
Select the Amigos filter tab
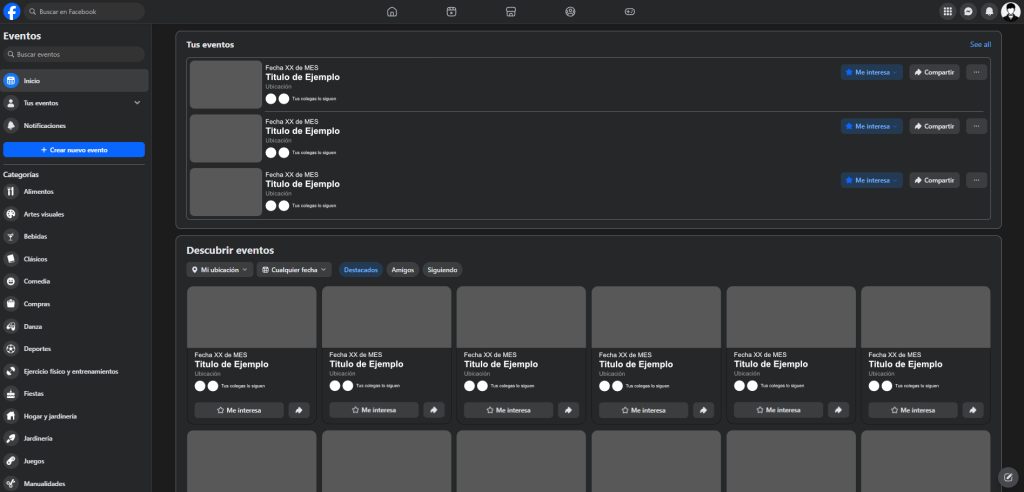pos(403,270)
